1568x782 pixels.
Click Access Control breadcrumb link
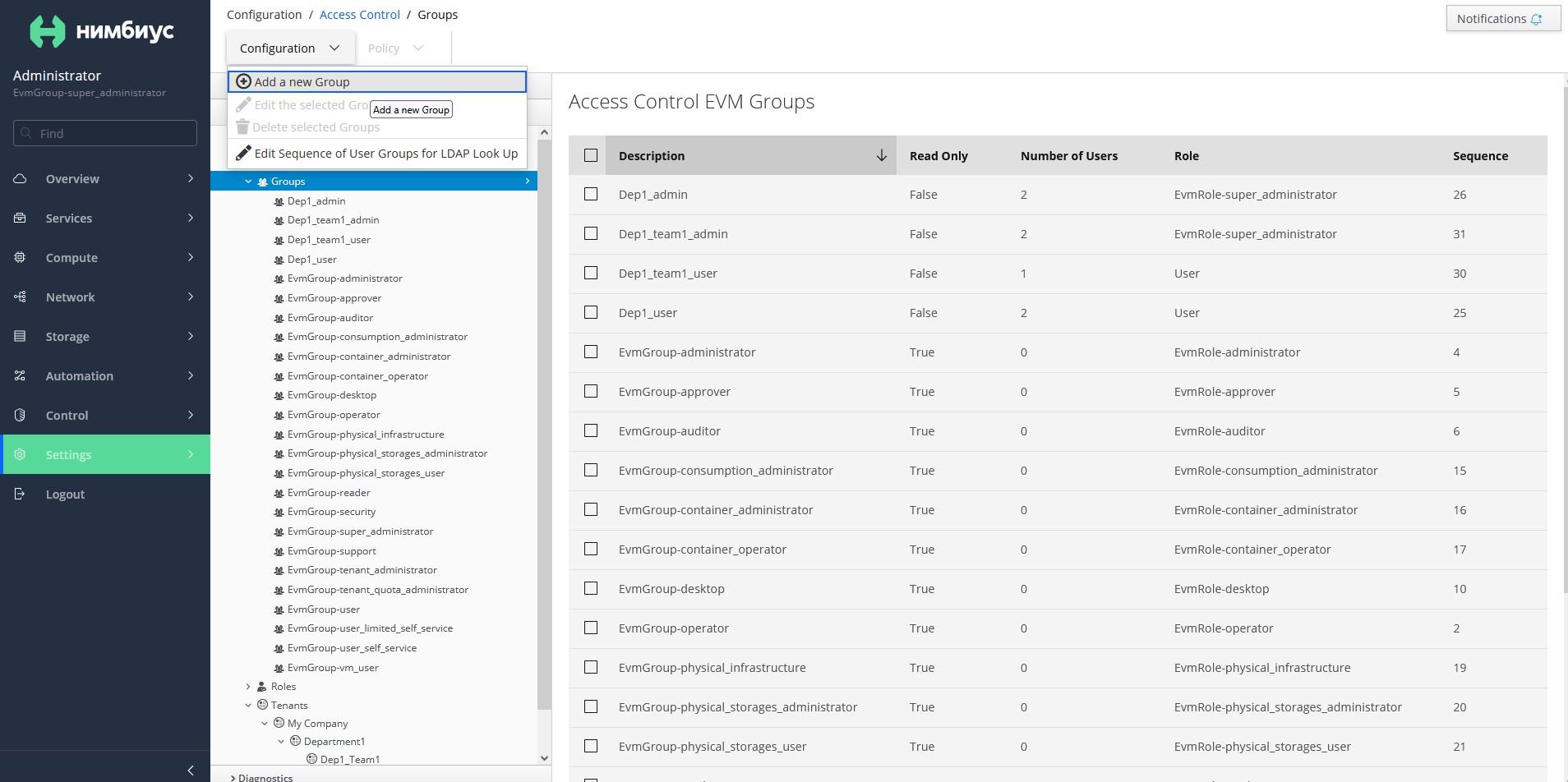(360, 15)
